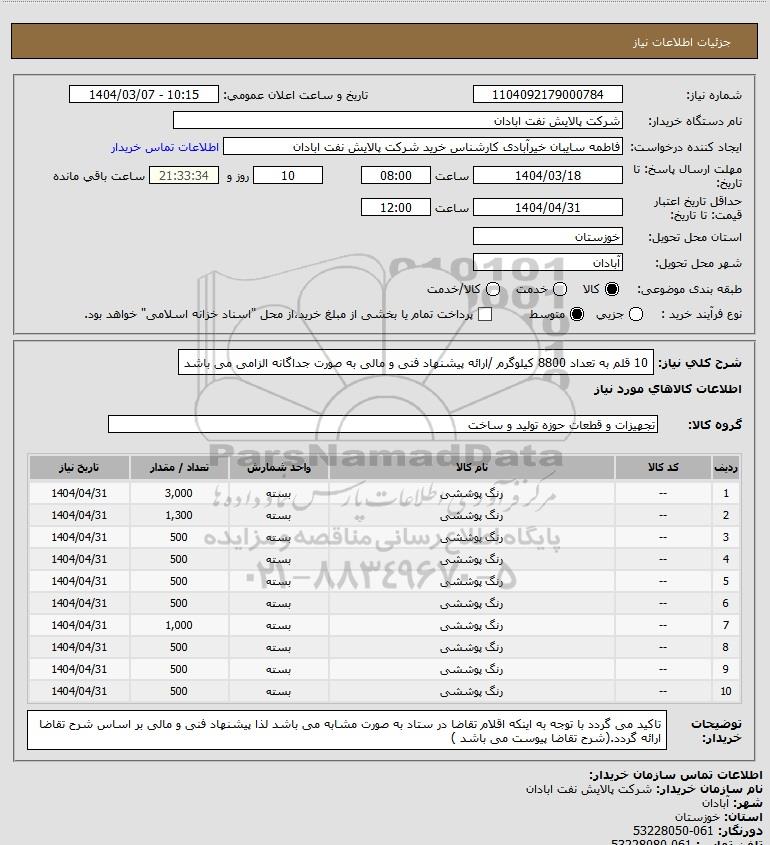The width and height of the screenshot is (770, 845).
Task: Click the deadline time field 08:00
Action: 396,175
